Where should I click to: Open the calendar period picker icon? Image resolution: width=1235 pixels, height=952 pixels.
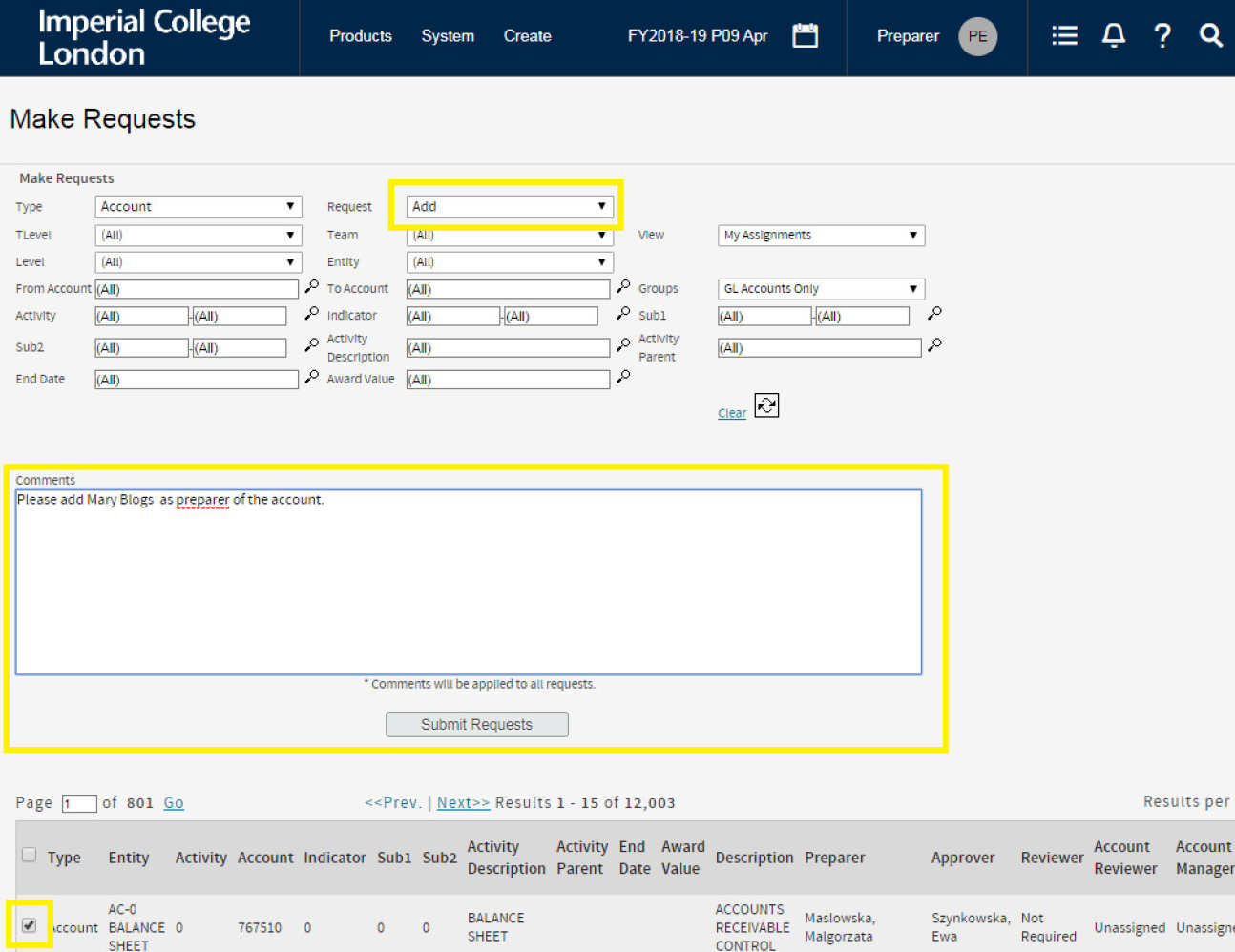click(805, 36)
